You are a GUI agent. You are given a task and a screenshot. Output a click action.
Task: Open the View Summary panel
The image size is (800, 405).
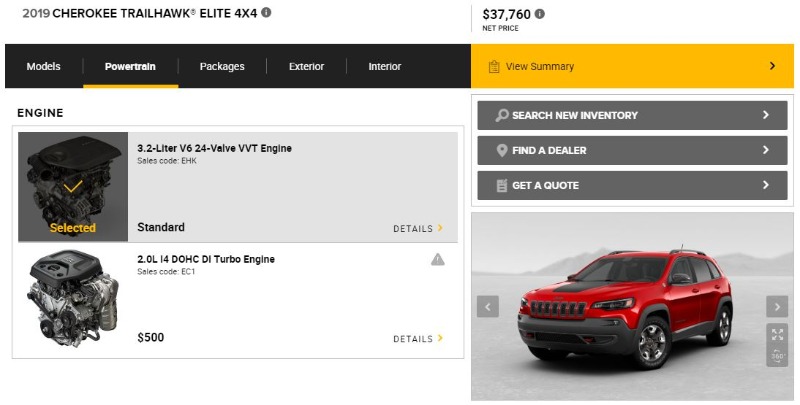pos(632,66)
